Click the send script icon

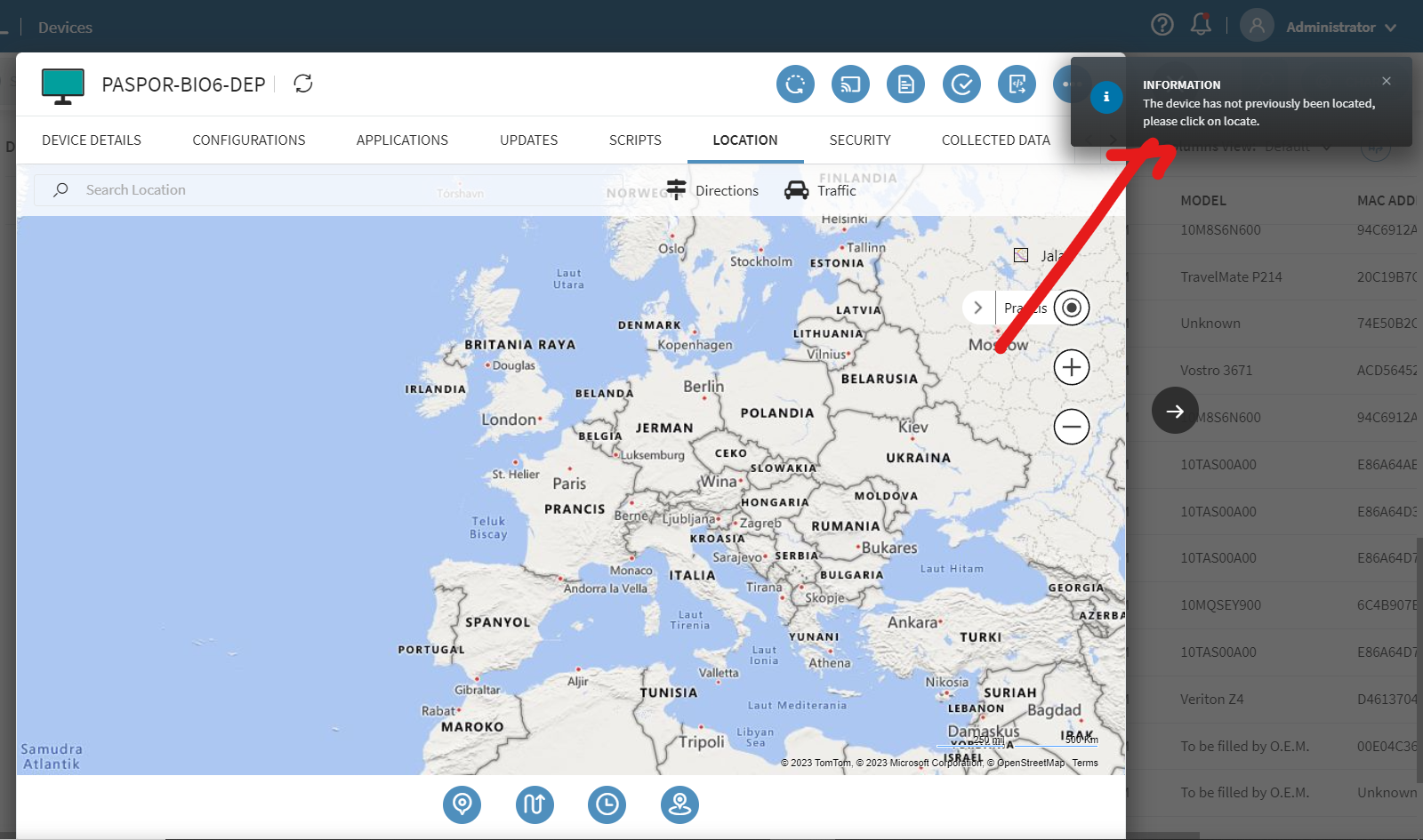pyautogui.click(x=1017, y=84)
